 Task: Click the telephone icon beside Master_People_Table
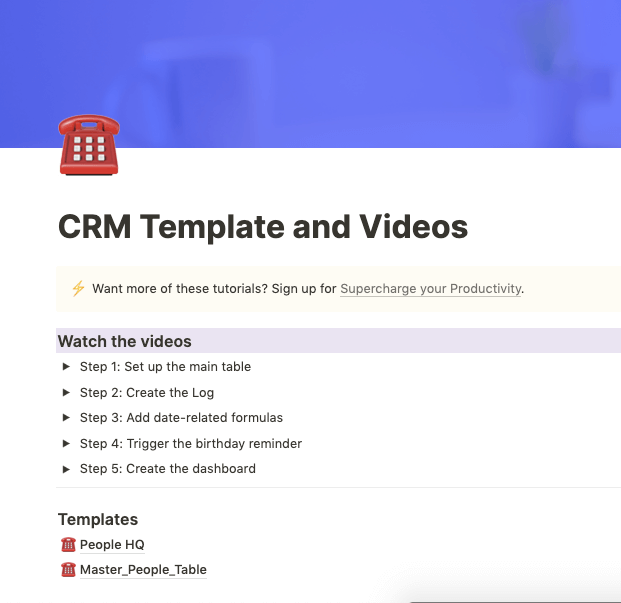[68, 569]
